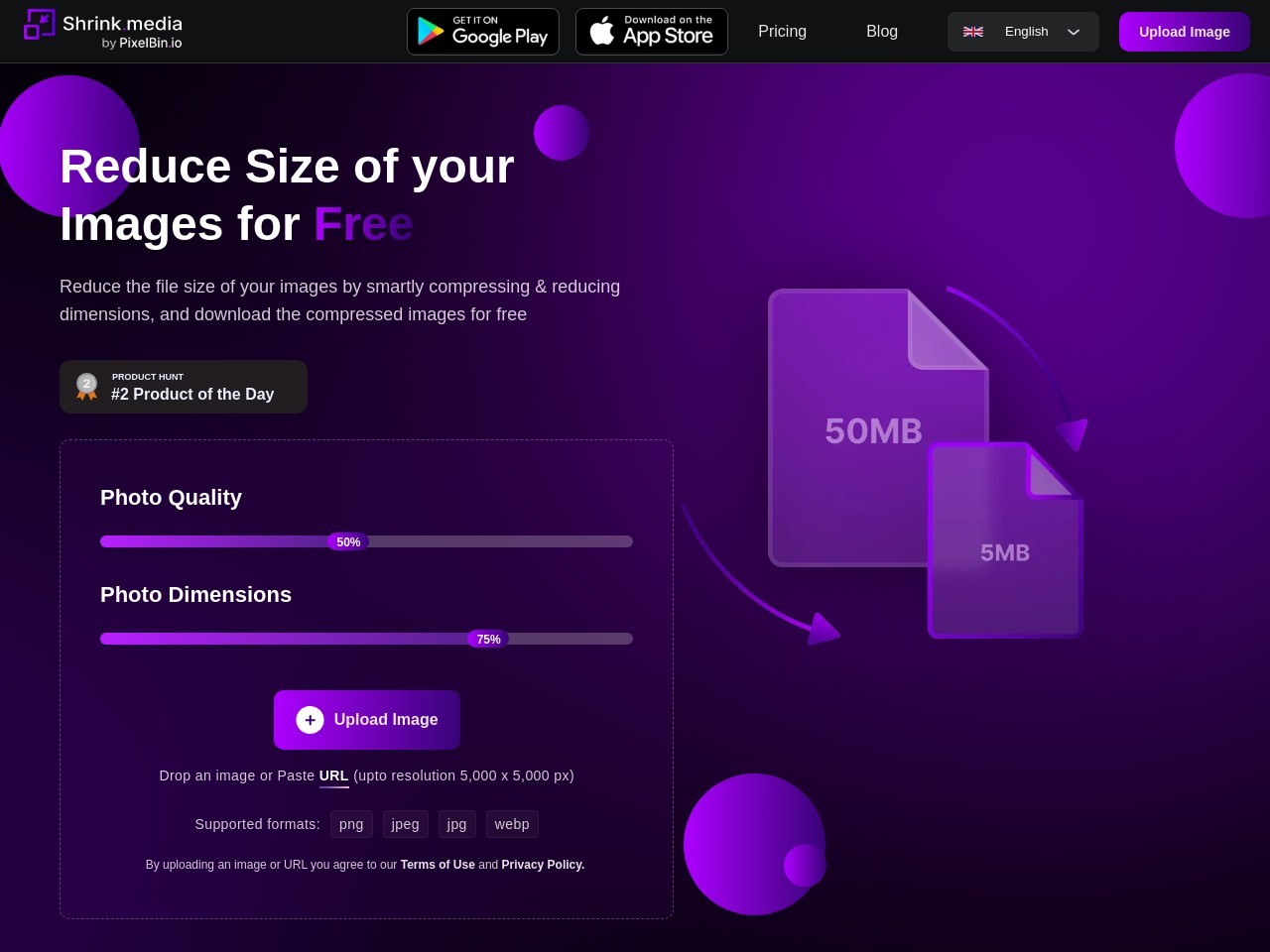
Task: Open the Privacy Policy link
Action: point(543,865)
